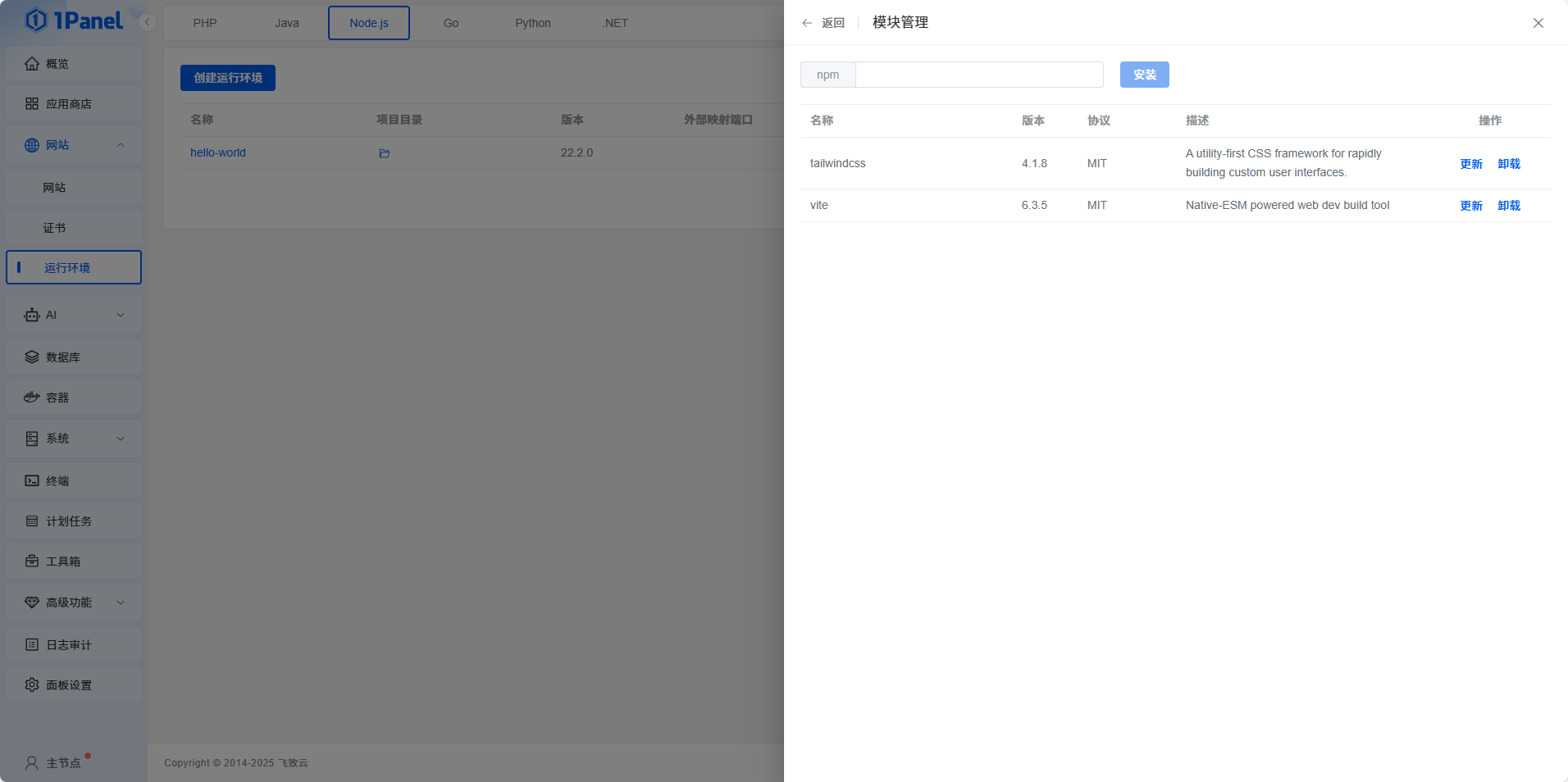Collapse the Website menu section
Image resolution: width=1568 pixels, height=782 pixels.
121,145
